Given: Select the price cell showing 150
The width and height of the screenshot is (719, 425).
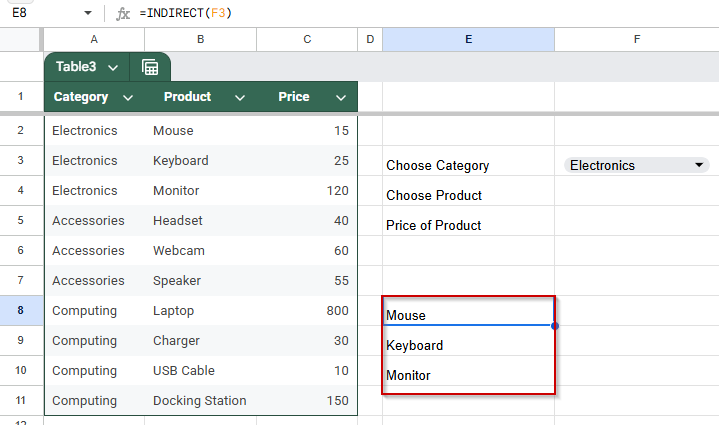Looking at the screenshot, I should tap(307, 401).
